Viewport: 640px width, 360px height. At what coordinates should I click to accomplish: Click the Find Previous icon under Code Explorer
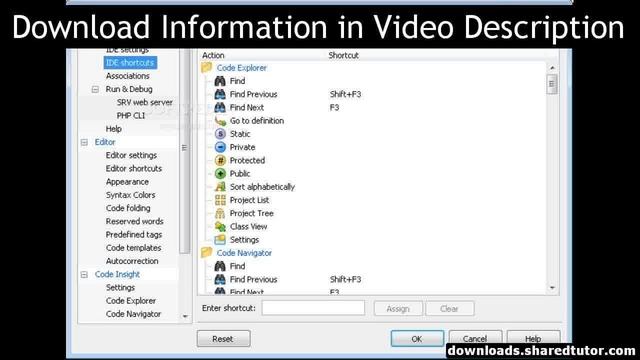220,94
